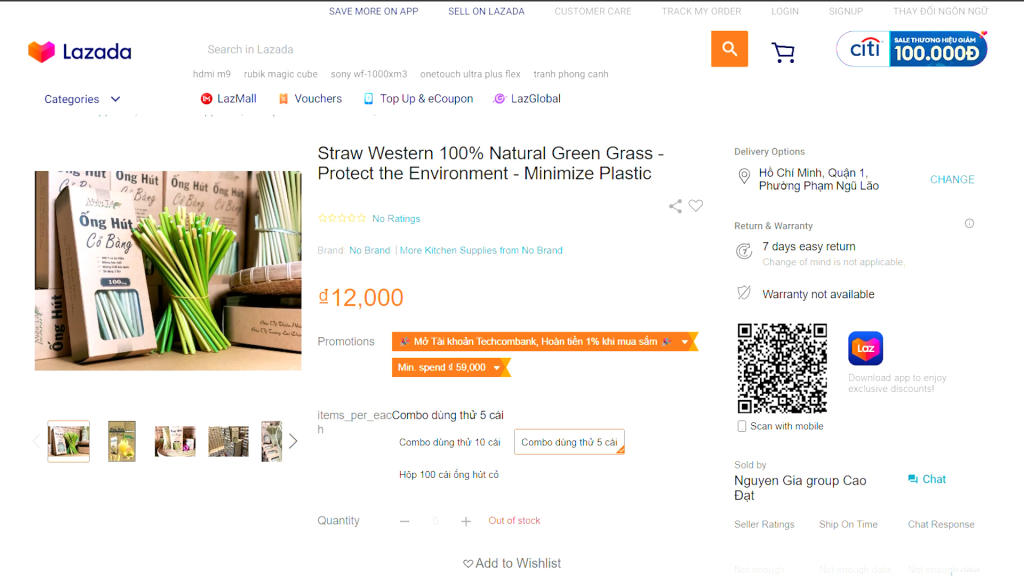
Task: Expand the Categories dropdown
Action: coord(82,99)
